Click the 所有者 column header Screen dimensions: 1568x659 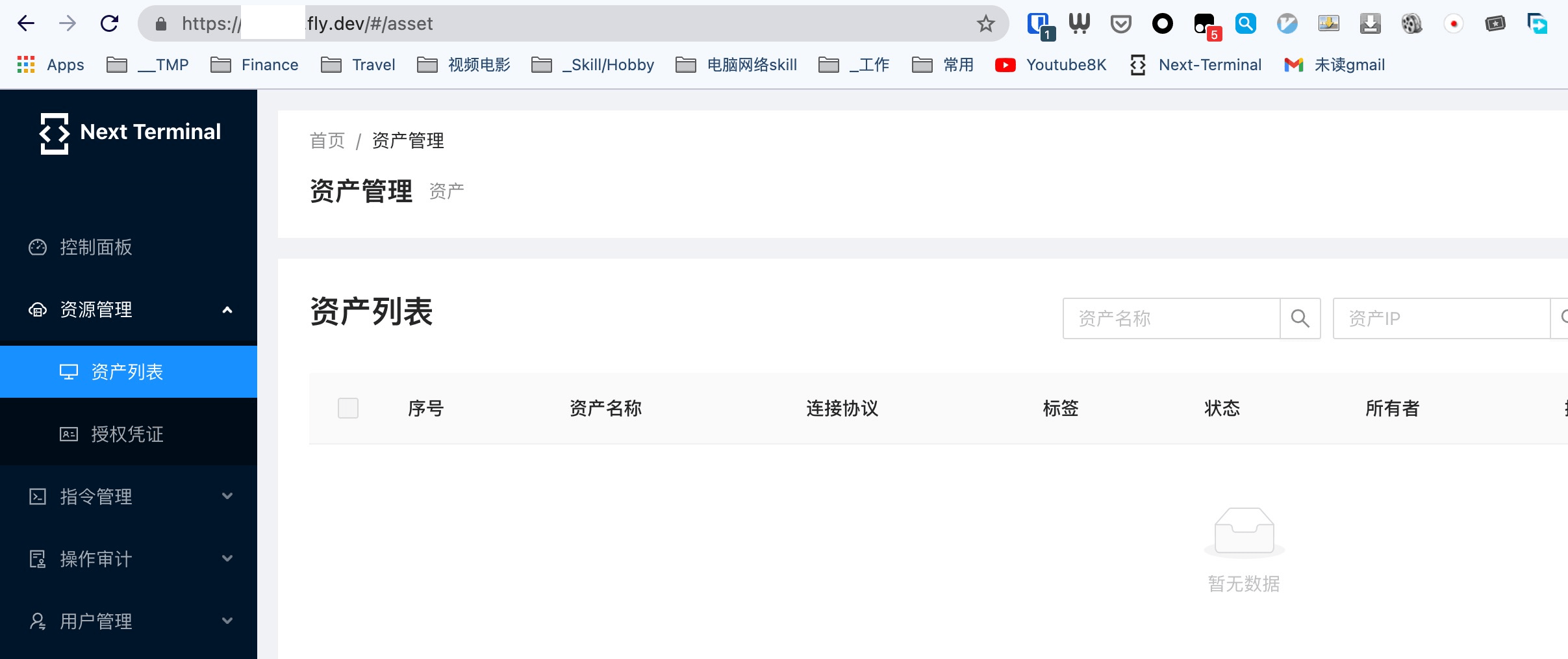point(1393,408)
